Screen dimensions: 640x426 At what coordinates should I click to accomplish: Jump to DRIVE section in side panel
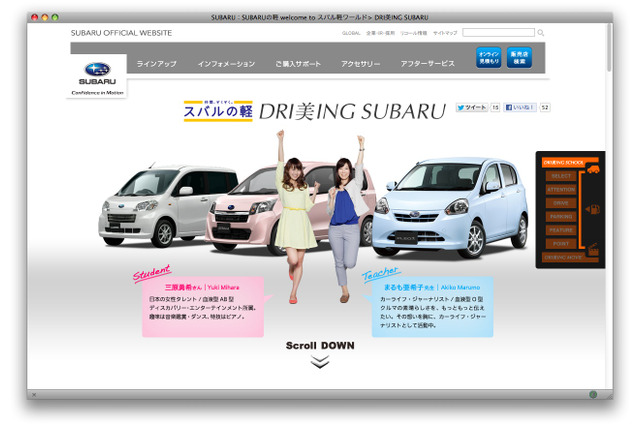(x=561, y=203)
